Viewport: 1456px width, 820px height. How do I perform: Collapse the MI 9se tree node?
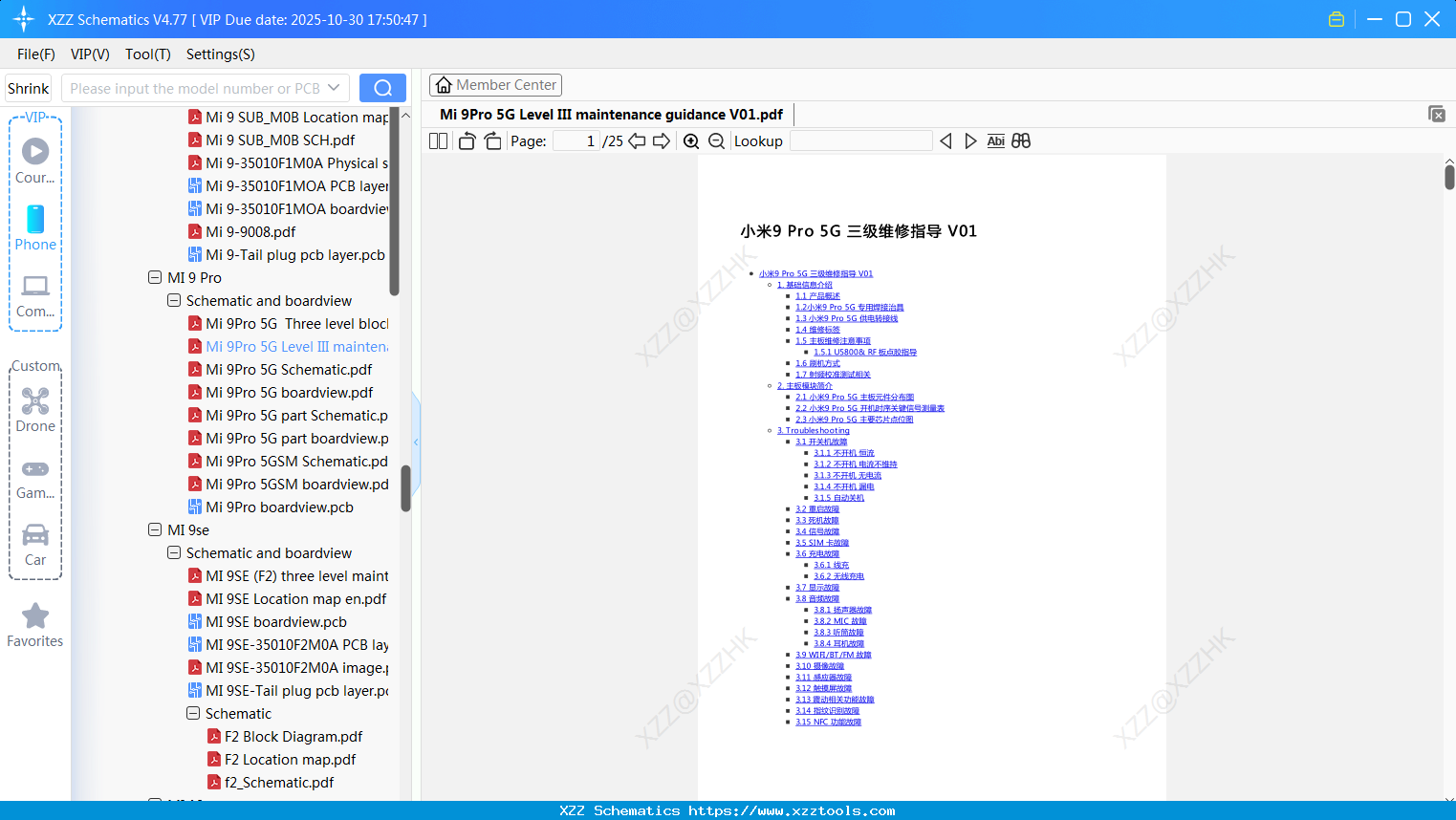[155, 529]
